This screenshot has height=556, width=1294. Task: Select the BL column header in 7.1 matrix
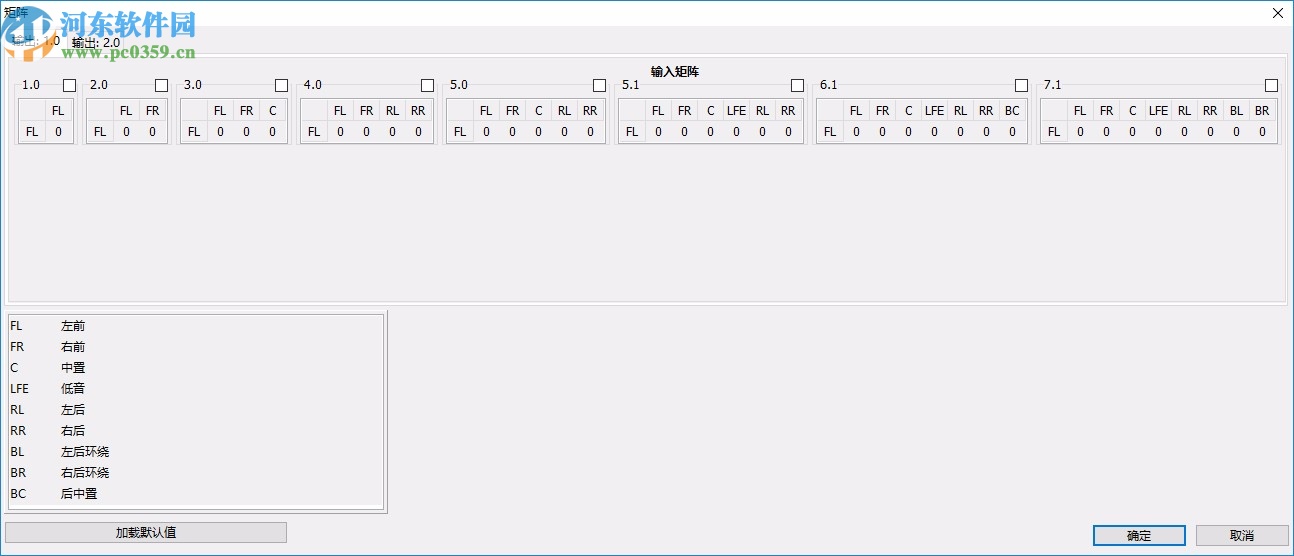(1236, 111)
